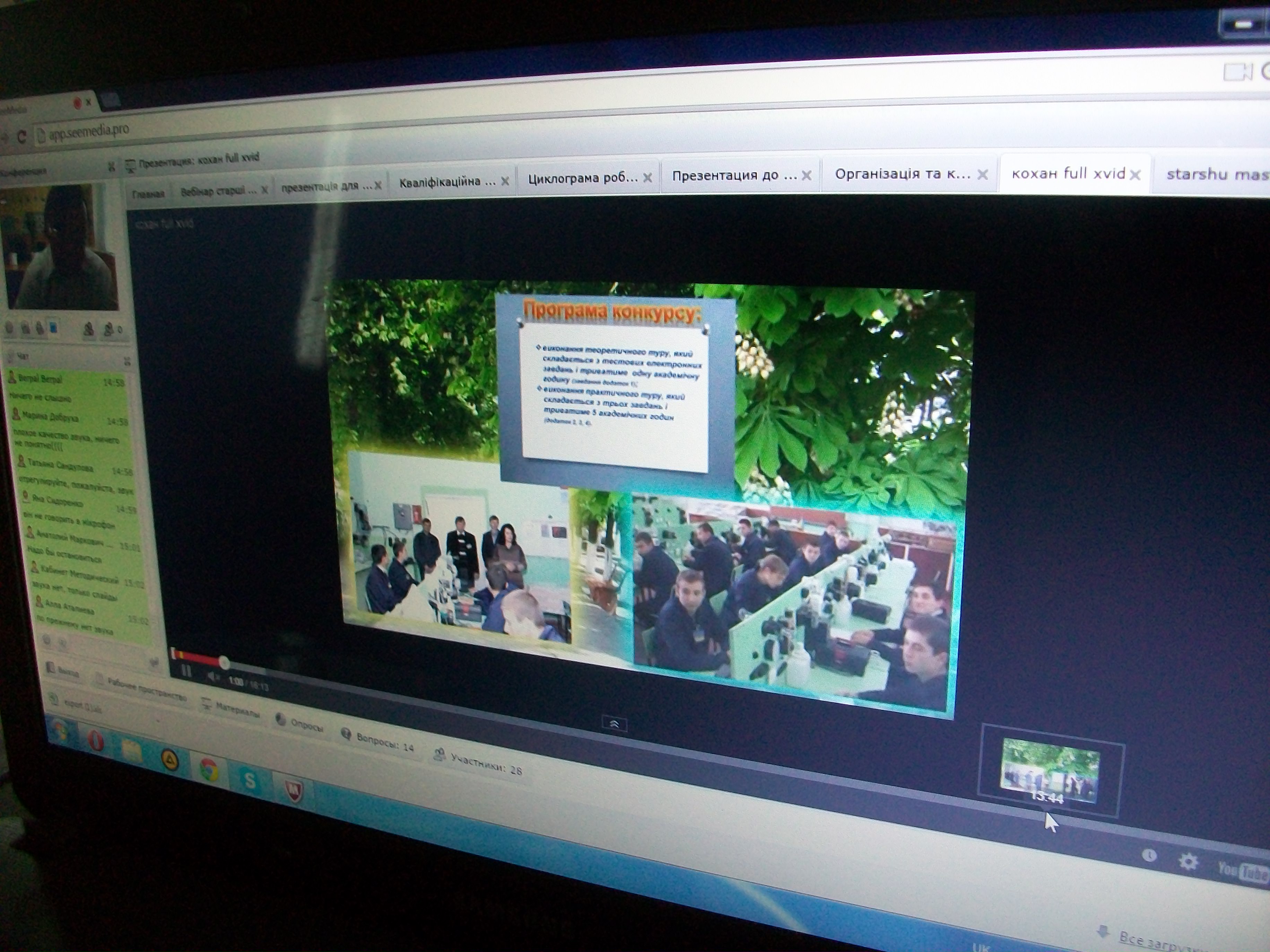The height and width of the screenshot is (952, 1270).
Task: Open YouTube player settings gear
Action: pos(1188,861)
